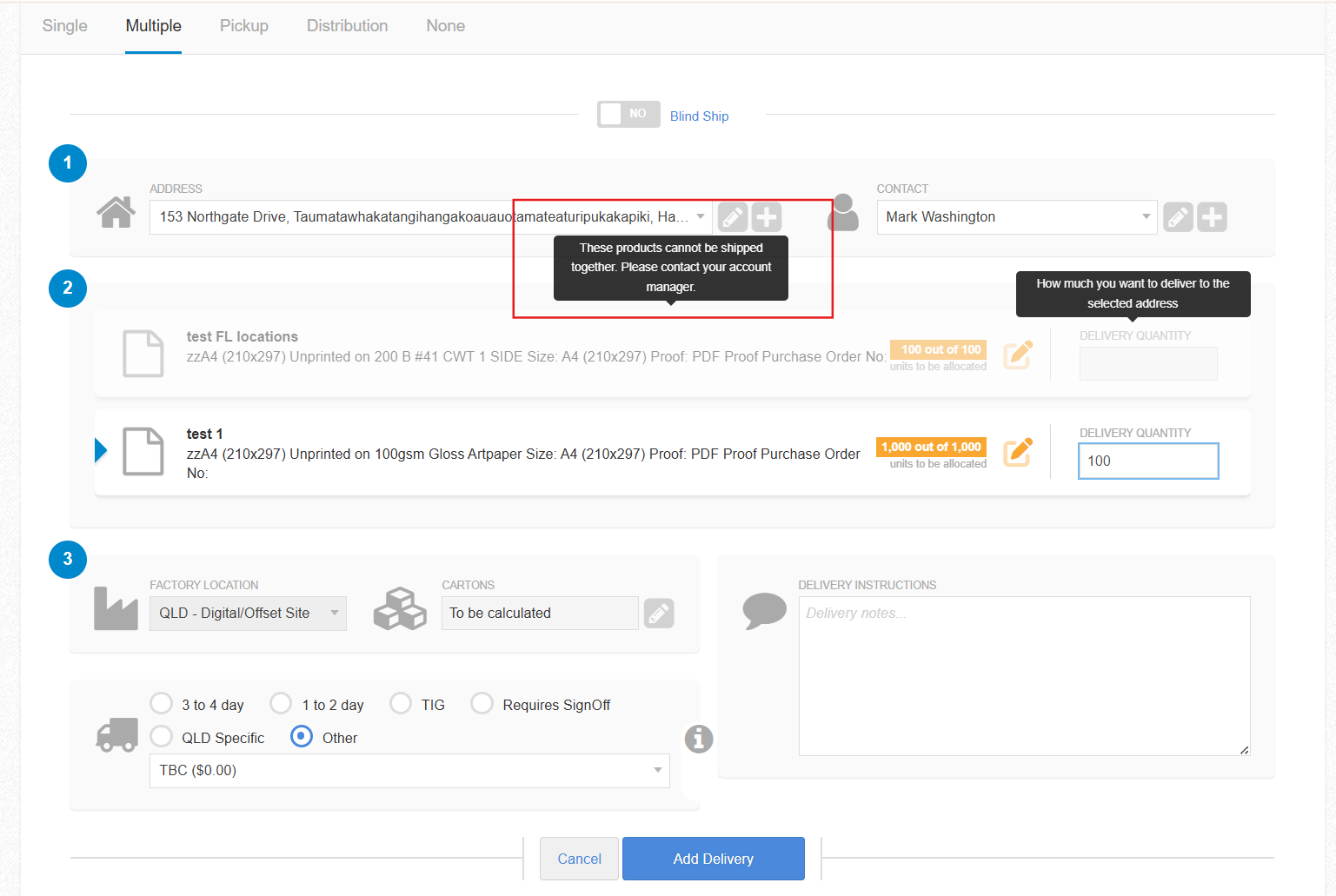Click blue arrow marker beside test 1
The height and width of the screenshot is (896, 1336).
[101, 450]
